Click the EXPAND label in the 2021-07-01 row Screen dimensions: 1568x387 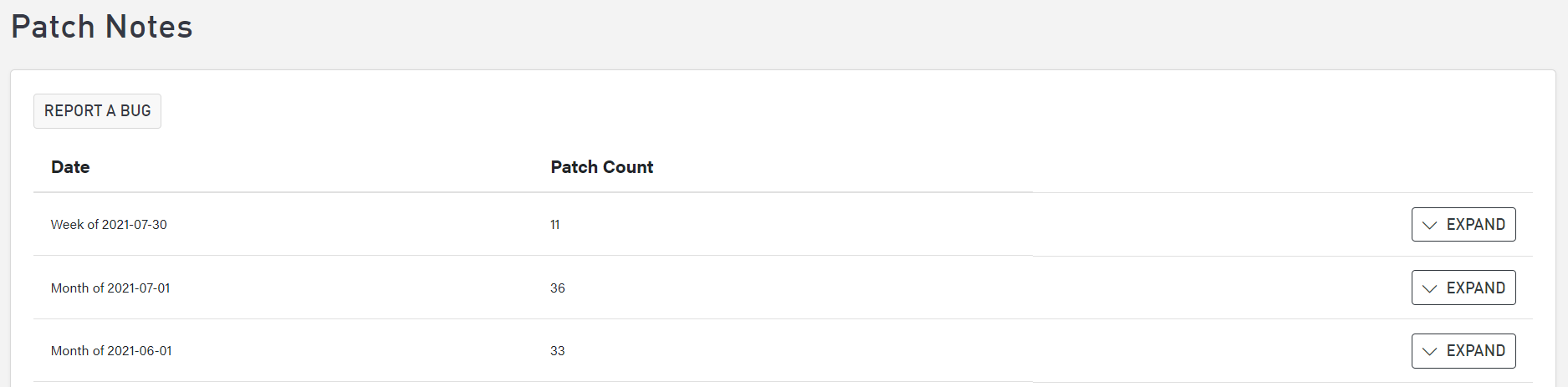[x=1476, y=288]
